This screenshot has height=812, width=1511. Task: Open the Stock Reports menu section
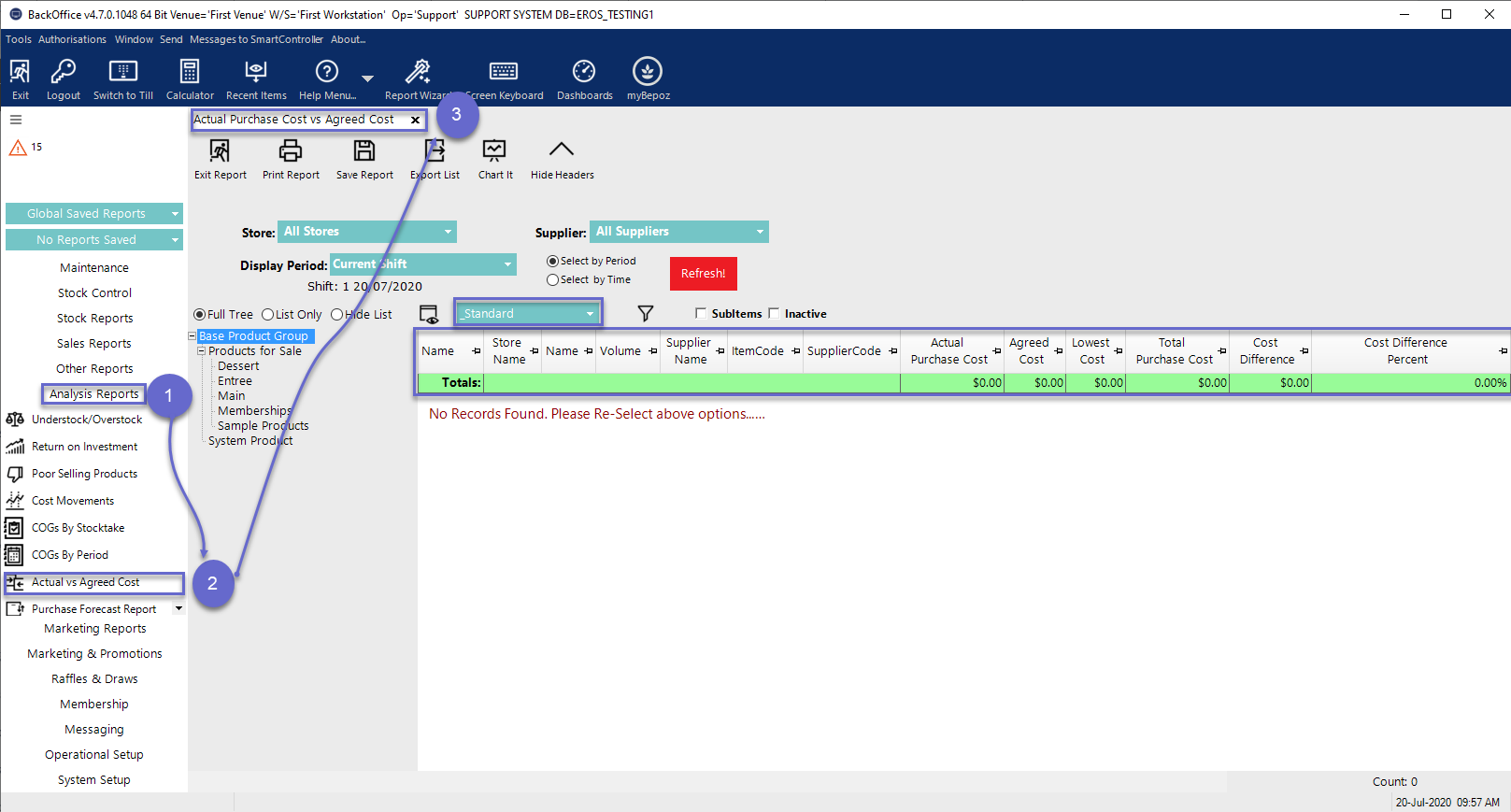(94, 319)
